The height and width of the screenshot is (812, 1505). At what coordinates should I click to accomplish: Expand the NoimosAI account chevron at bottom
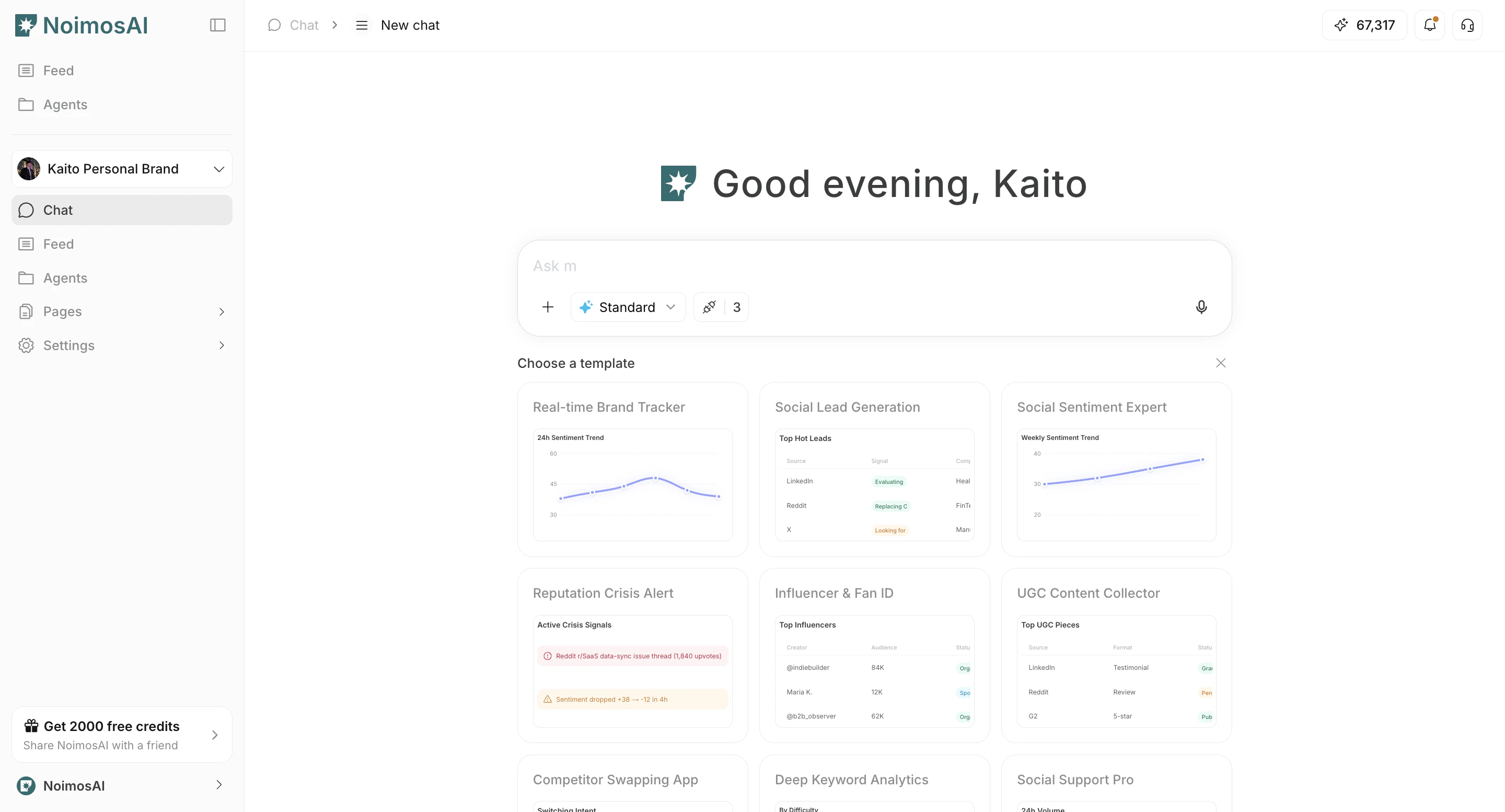(219, 785)
